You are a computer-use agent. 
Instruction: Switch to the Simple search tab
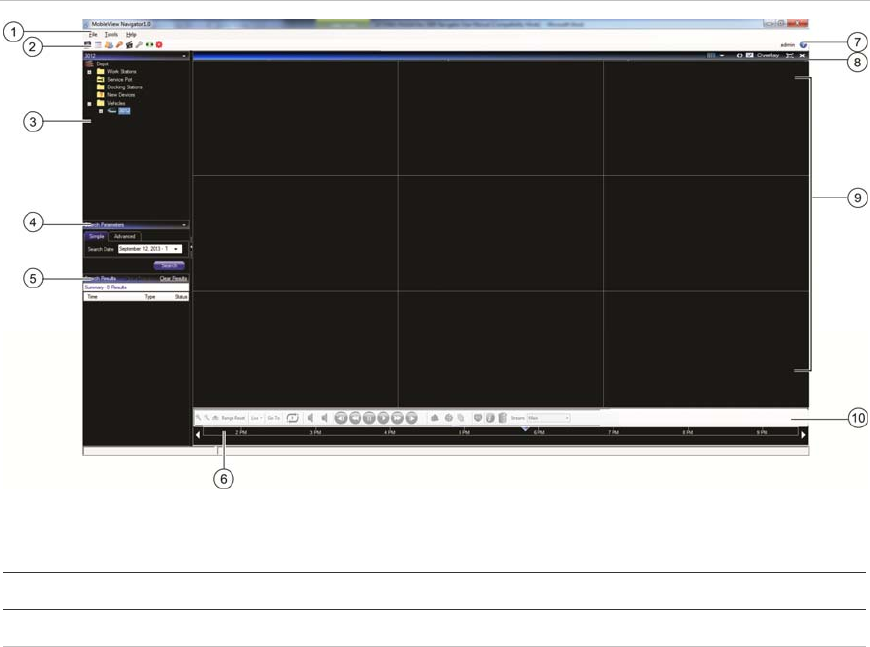pyautogui.click(x=97, y=236)
